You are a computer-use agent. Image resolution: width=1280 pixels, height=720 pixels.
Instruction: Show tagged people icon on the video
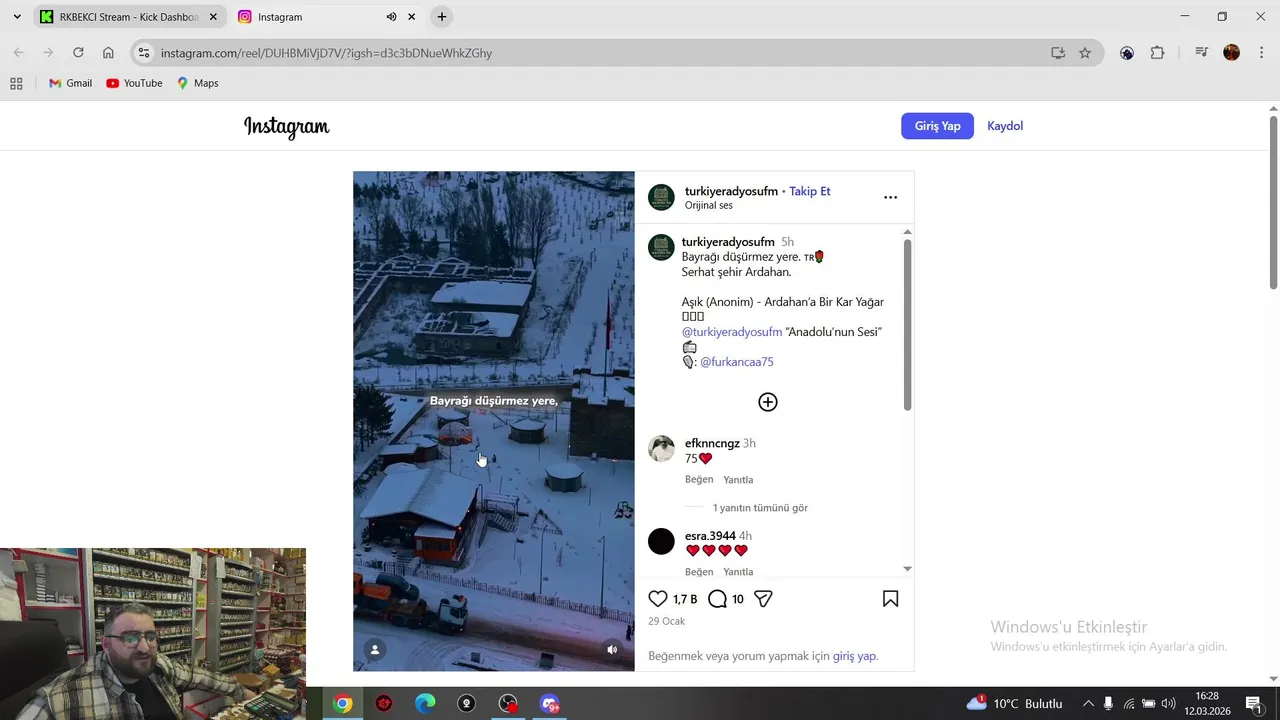375,649
